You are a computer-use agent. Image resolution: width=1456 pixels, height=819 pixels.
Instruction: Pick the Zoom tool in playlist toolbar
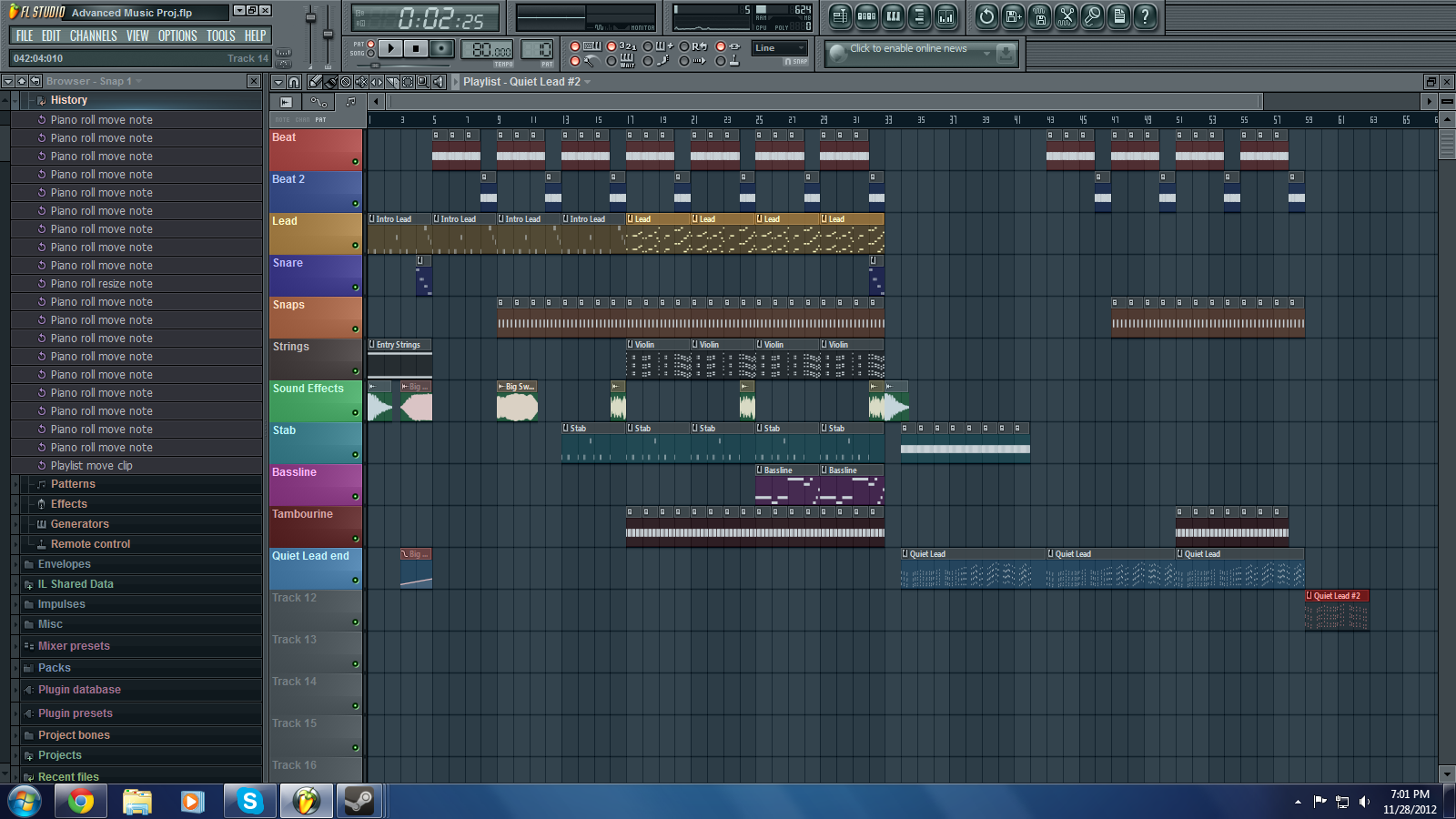coord(423,82)
